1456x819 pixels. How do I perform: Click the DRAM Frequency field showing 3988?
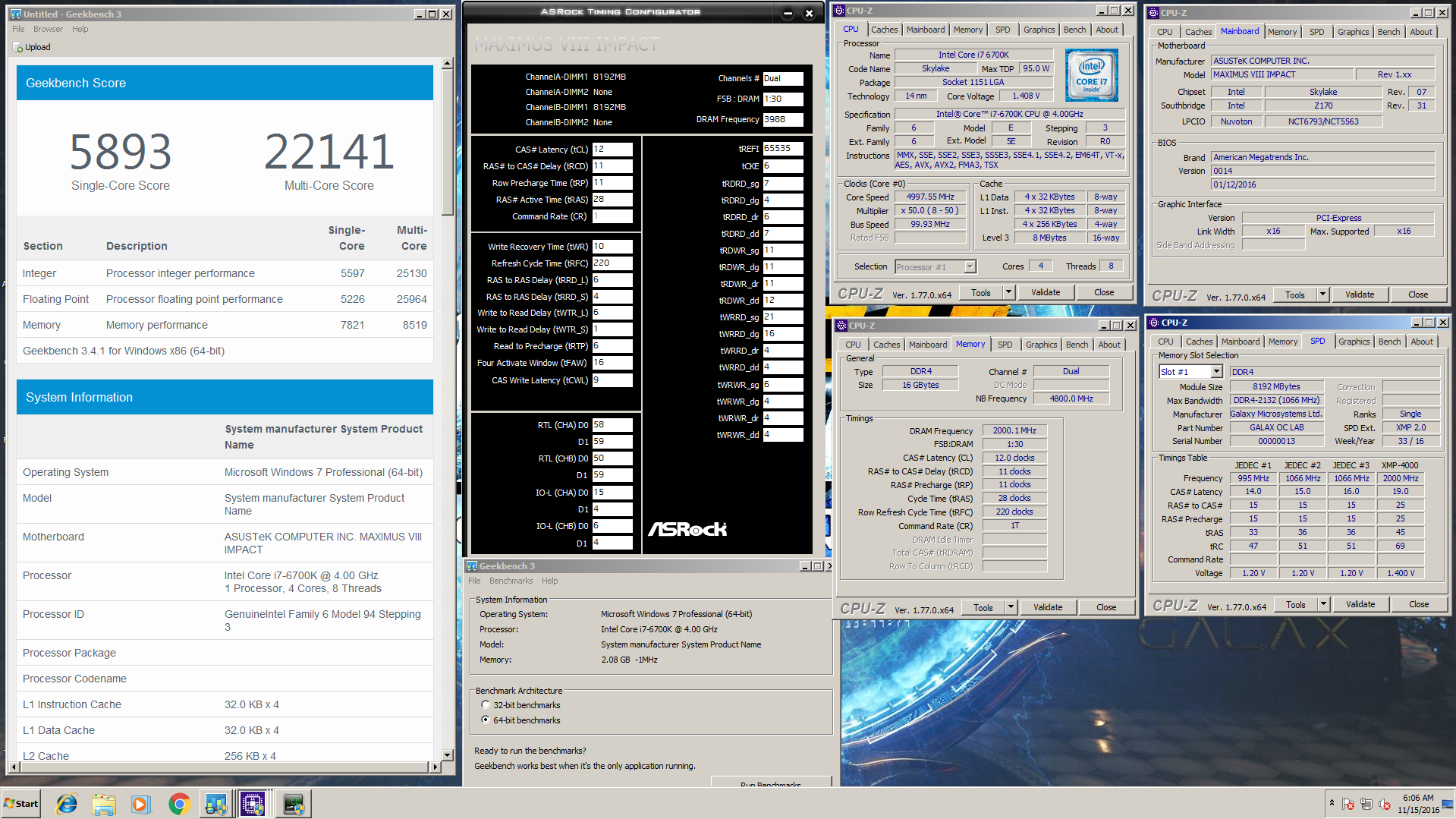pos(783,119)
